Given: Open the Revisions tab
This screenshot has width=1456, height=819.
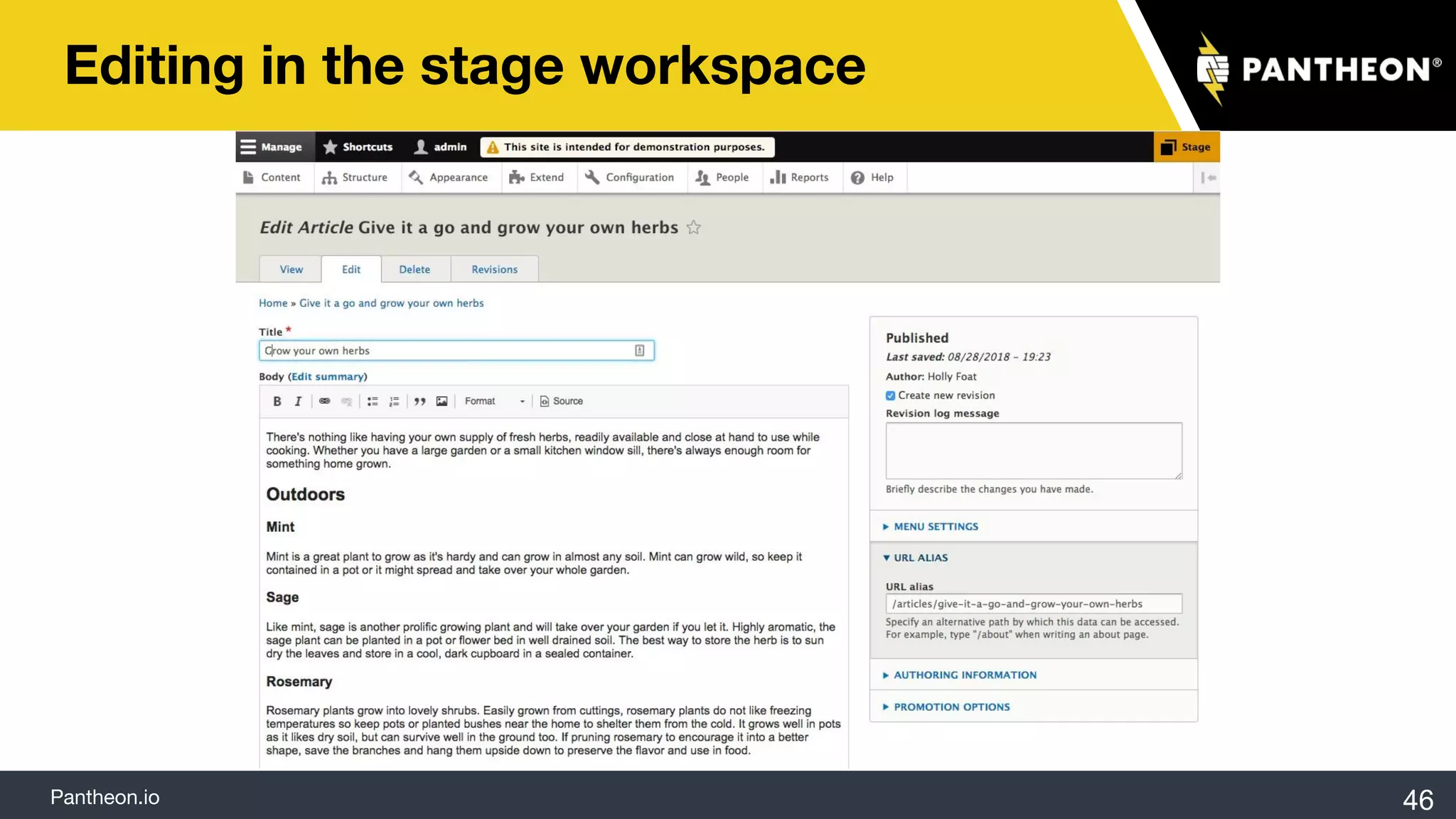Looking at the screenshot, I should click(x=495, y=269).
